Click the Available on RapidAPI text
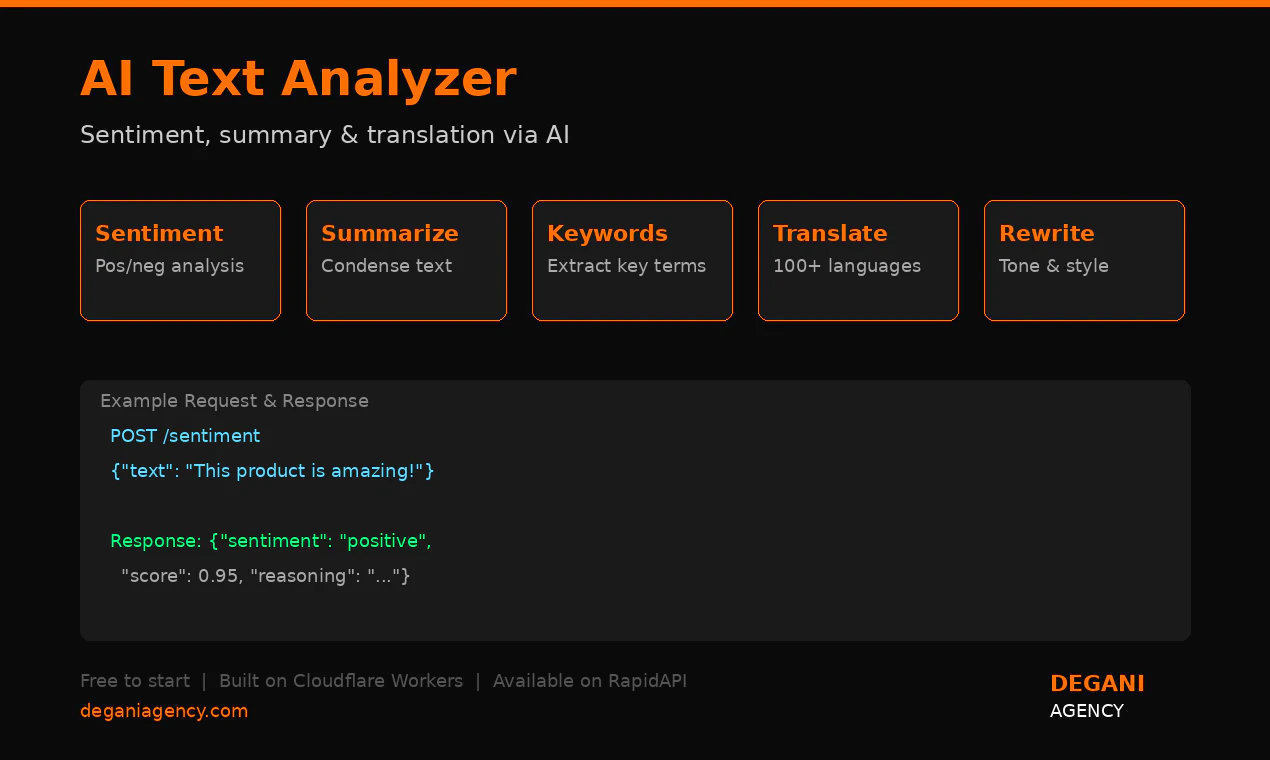This screenshot has width=1270, height=760. point(589,681)
